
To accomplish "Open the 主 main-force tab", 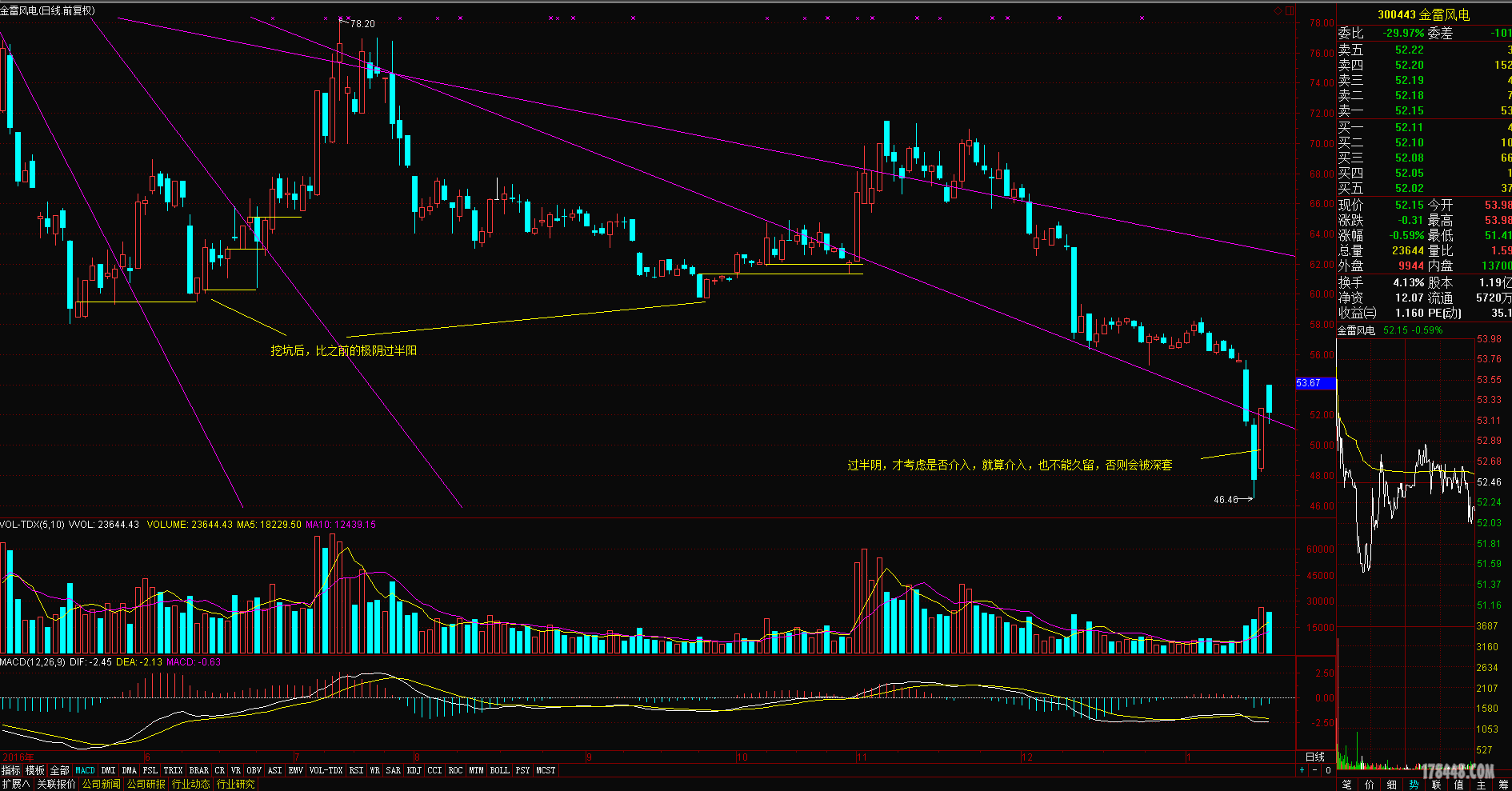I will point(1482,785).
